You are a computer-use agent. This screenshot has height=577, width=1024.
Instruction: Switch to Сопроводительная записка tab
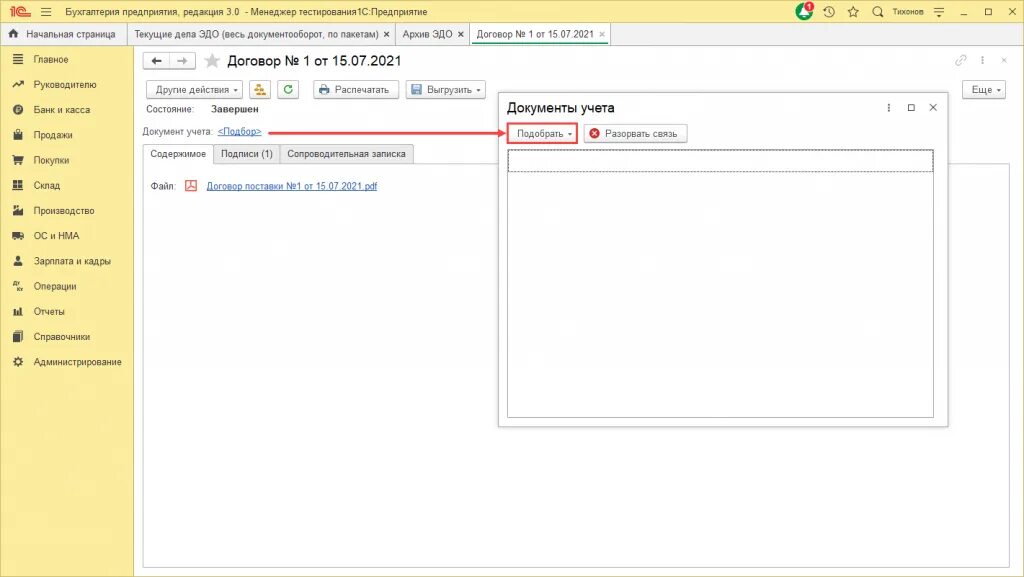(x=346, y=154)
